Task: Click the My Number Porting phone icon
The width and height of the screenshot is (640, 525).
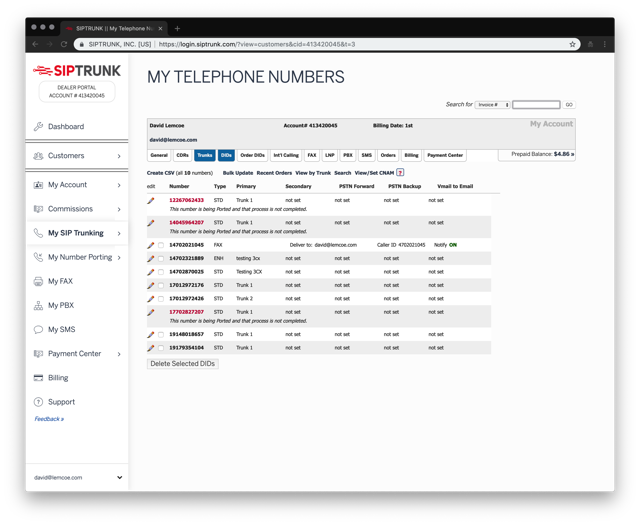Action: 38,257
